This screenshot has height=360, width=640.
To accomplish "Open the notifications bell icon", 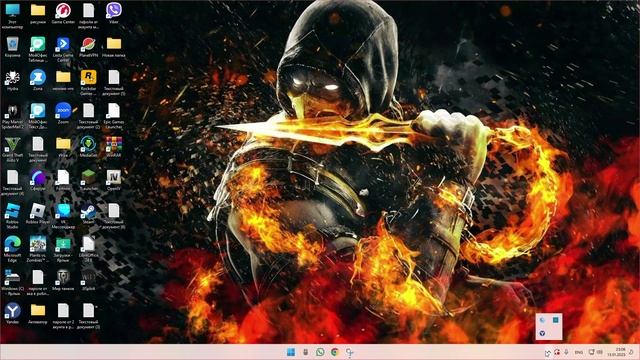I will tap(631, 352).
